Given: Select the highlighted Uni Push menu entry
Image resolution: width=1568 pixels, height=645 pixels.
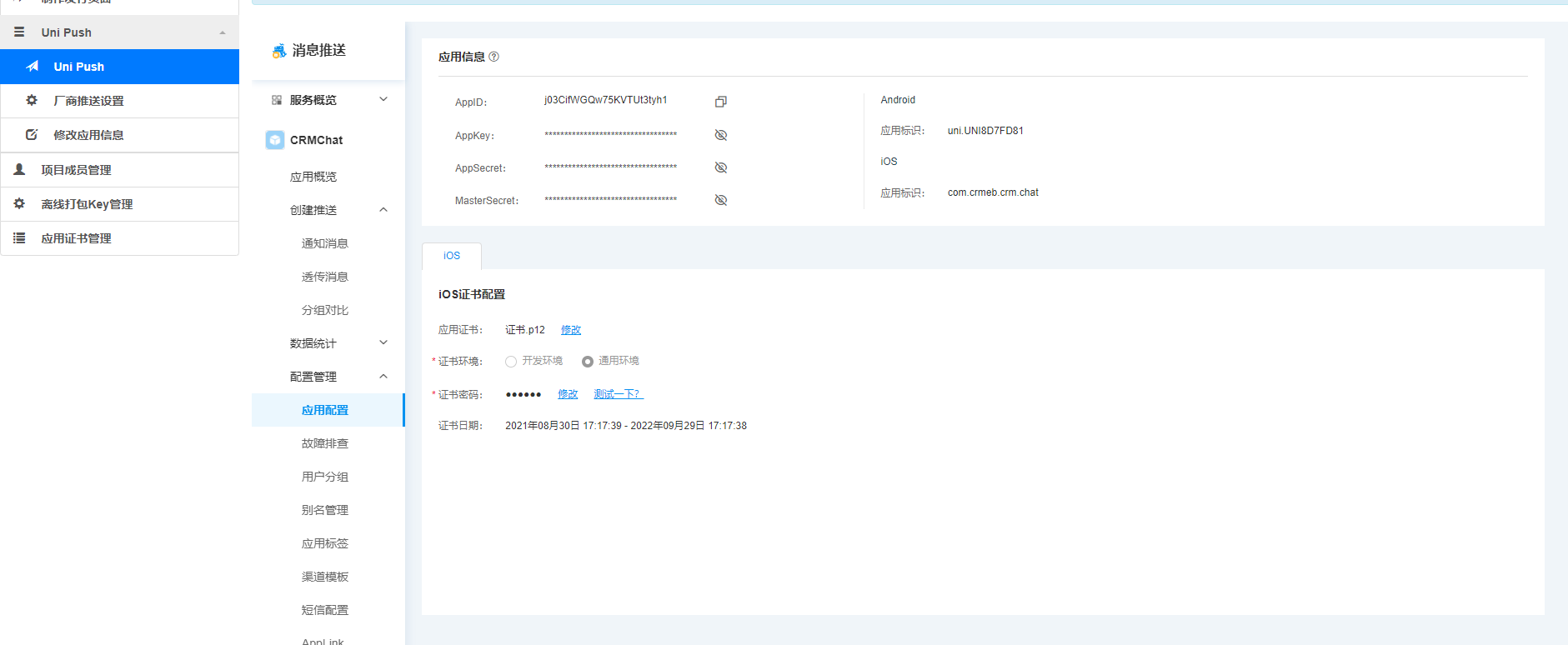Looking at the screenshot, I should click(120, 67).
